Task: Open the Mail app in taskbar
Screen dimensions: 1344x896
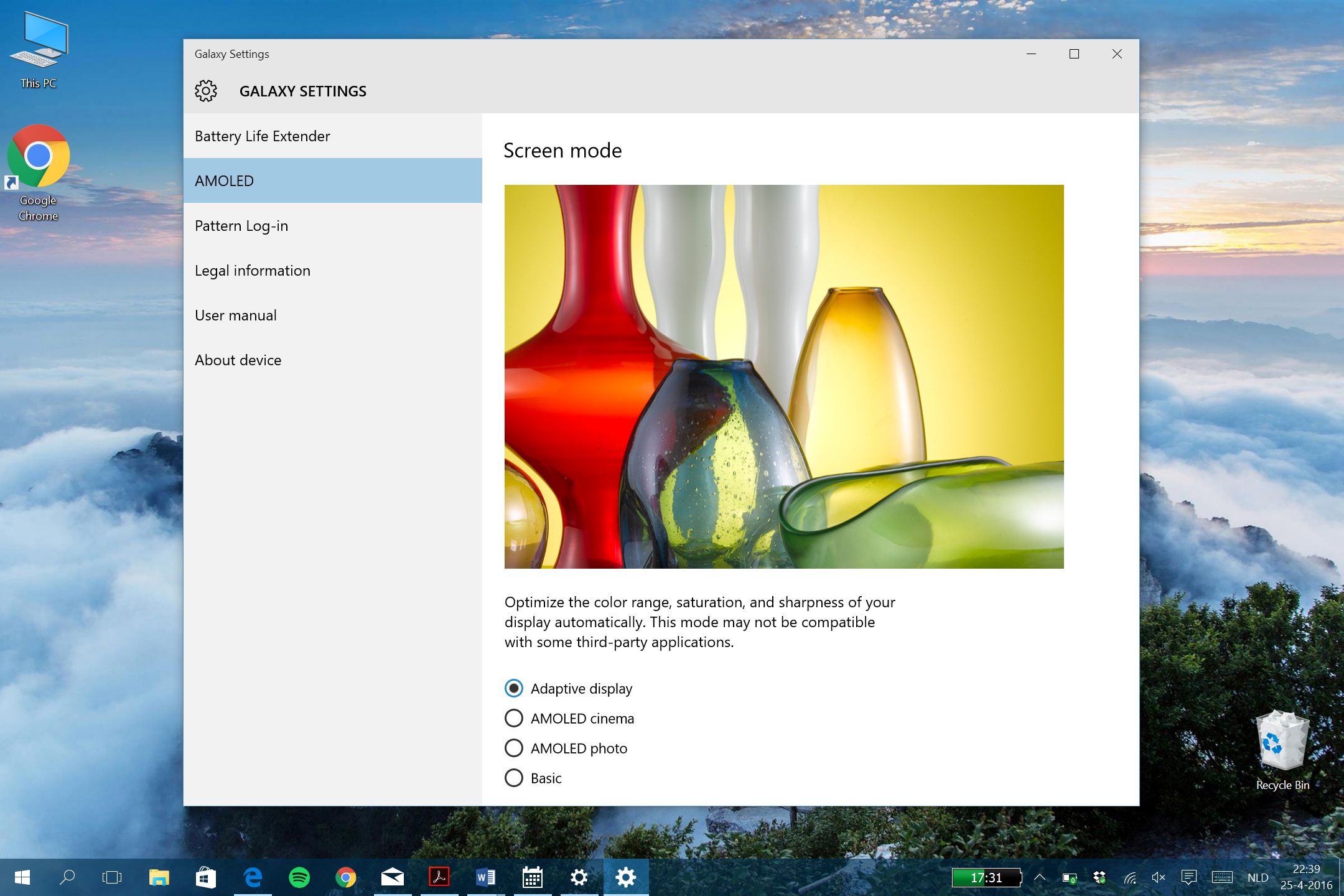Action: pos(393,877)
